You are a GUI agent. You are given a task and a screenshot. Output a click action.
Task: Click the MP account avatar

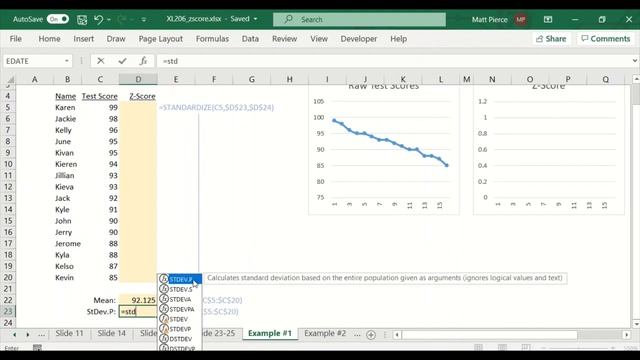(x=520, y=19)
